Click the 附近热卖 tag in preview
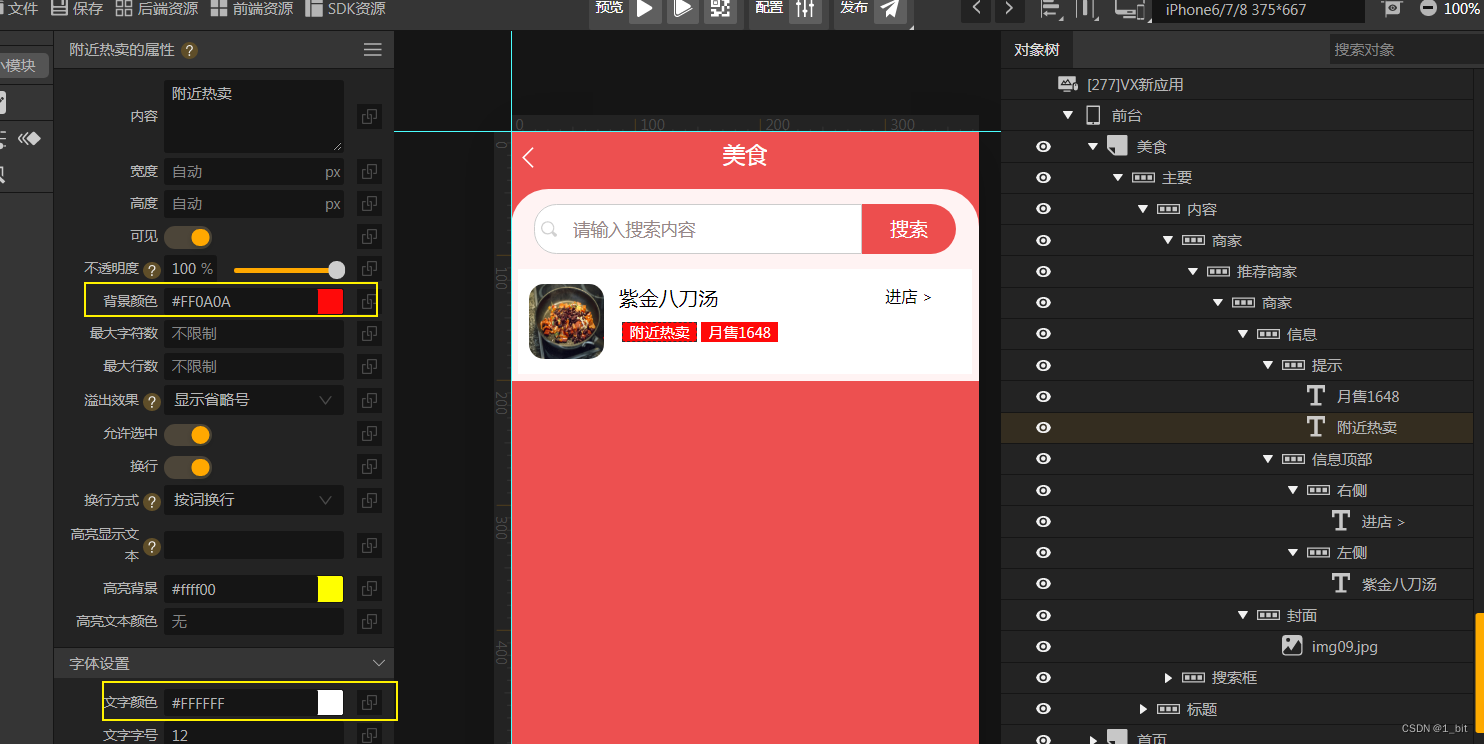Viewport: 1484px width, 744px height. (x=659, y=332)
